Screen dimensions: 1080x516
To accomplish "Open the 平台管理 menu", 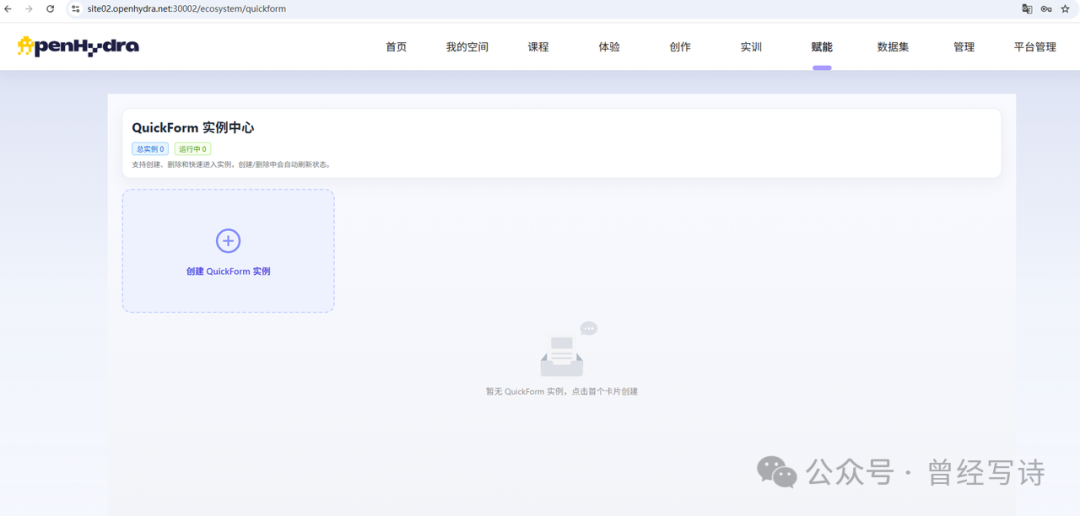I will point(1035,48).
